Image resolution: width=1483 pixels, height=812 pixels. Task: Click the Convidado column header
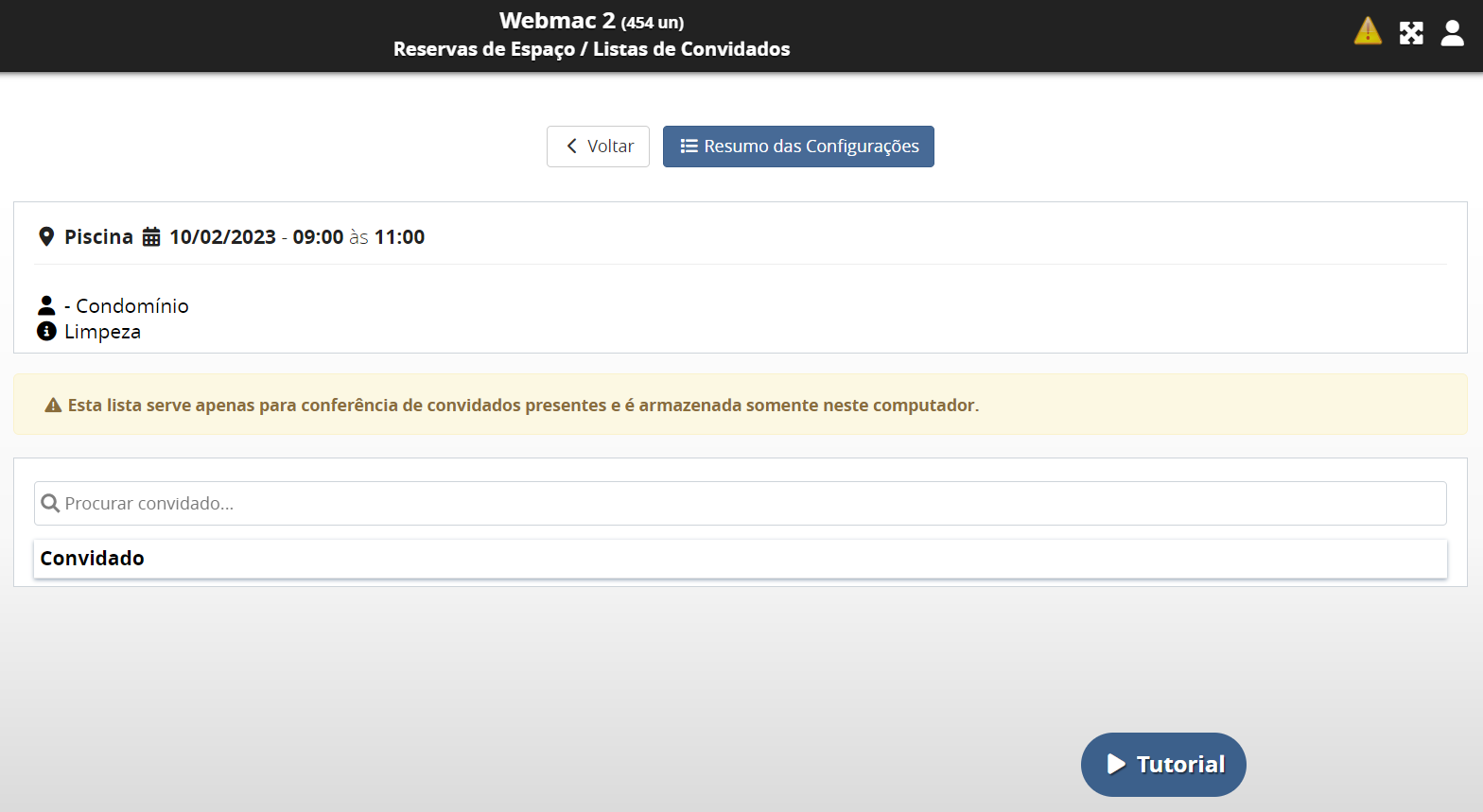(93, 559)
